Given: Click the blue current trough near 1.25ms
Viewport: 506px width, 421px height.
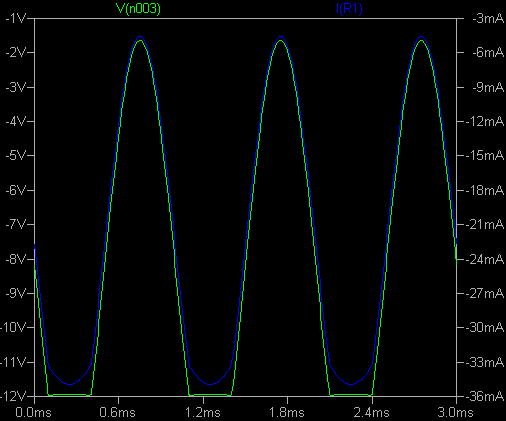Looking at the screenshot, I should [211, 384].
